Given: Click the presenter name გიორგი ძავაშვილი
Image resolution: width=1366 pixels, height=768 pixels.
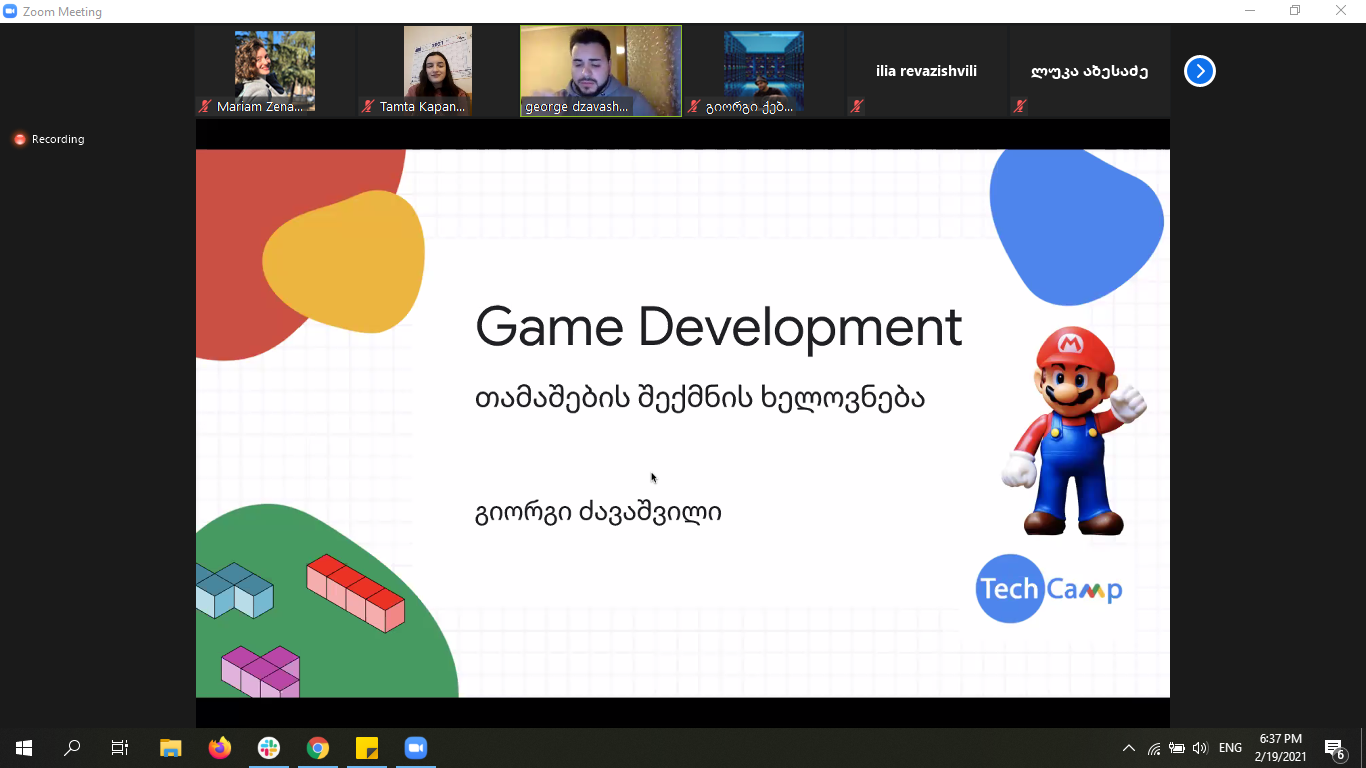Looking at the screenshot, I should 598,512.
